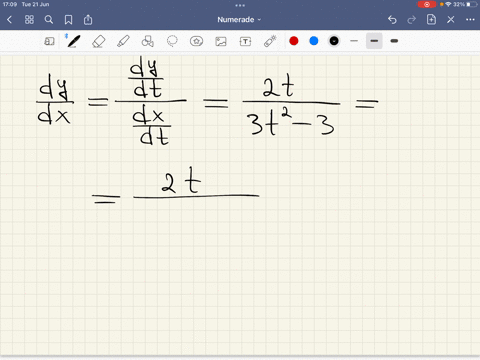Close editing with the X icon
Image resolution: width=480 pixels, height=360 pixels.
pos(451,20)
